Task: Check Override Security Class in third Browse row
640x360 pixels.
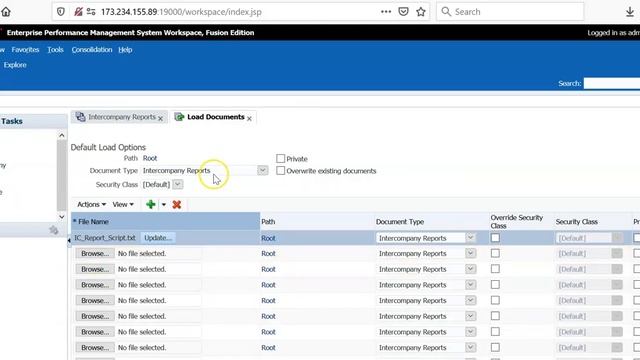Action: click(495, 284)
